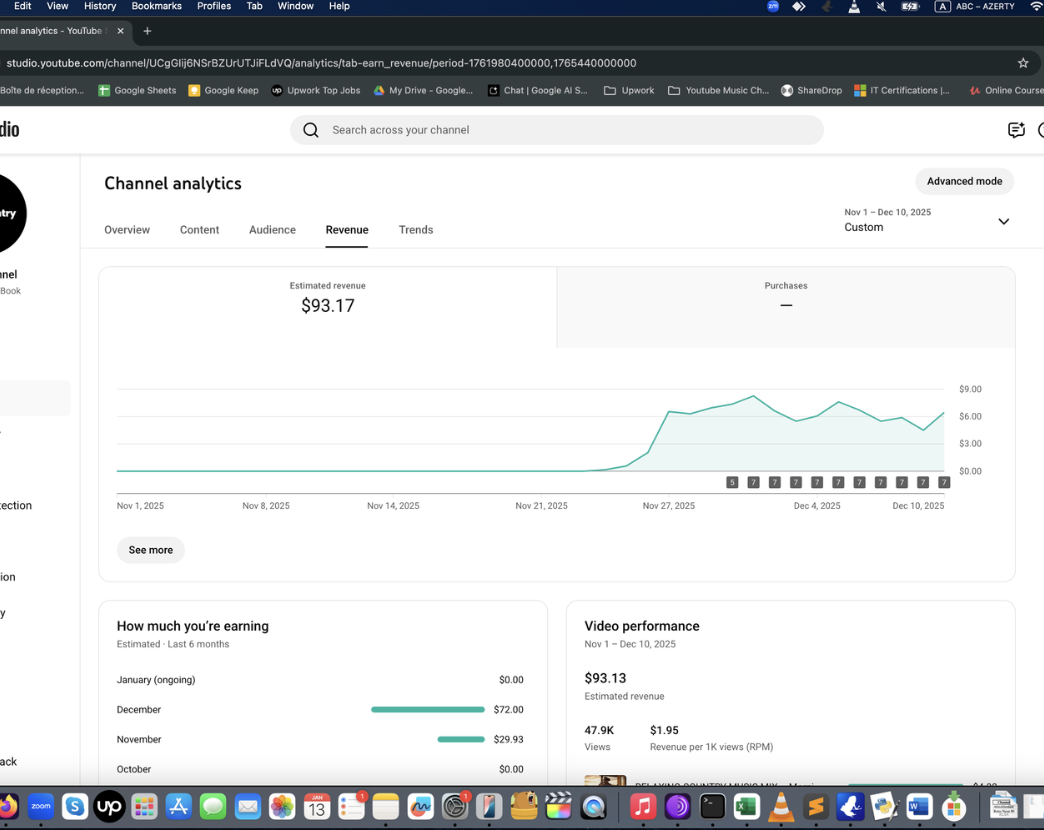
Task: Launch VLC from the Dock
Action: click(x=781, y=806)
